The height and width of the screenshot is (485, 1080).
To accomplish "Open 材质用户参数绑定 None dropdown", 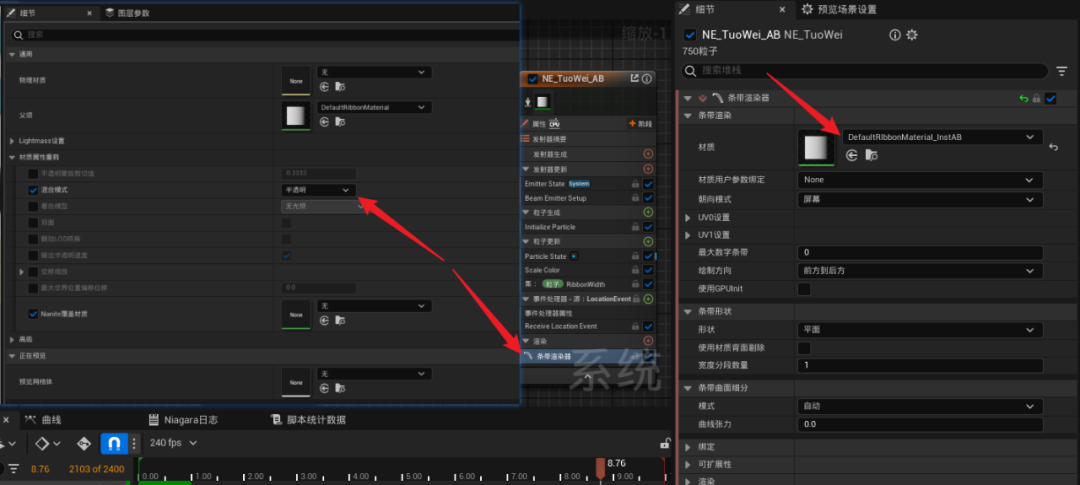I will (920, 180).
